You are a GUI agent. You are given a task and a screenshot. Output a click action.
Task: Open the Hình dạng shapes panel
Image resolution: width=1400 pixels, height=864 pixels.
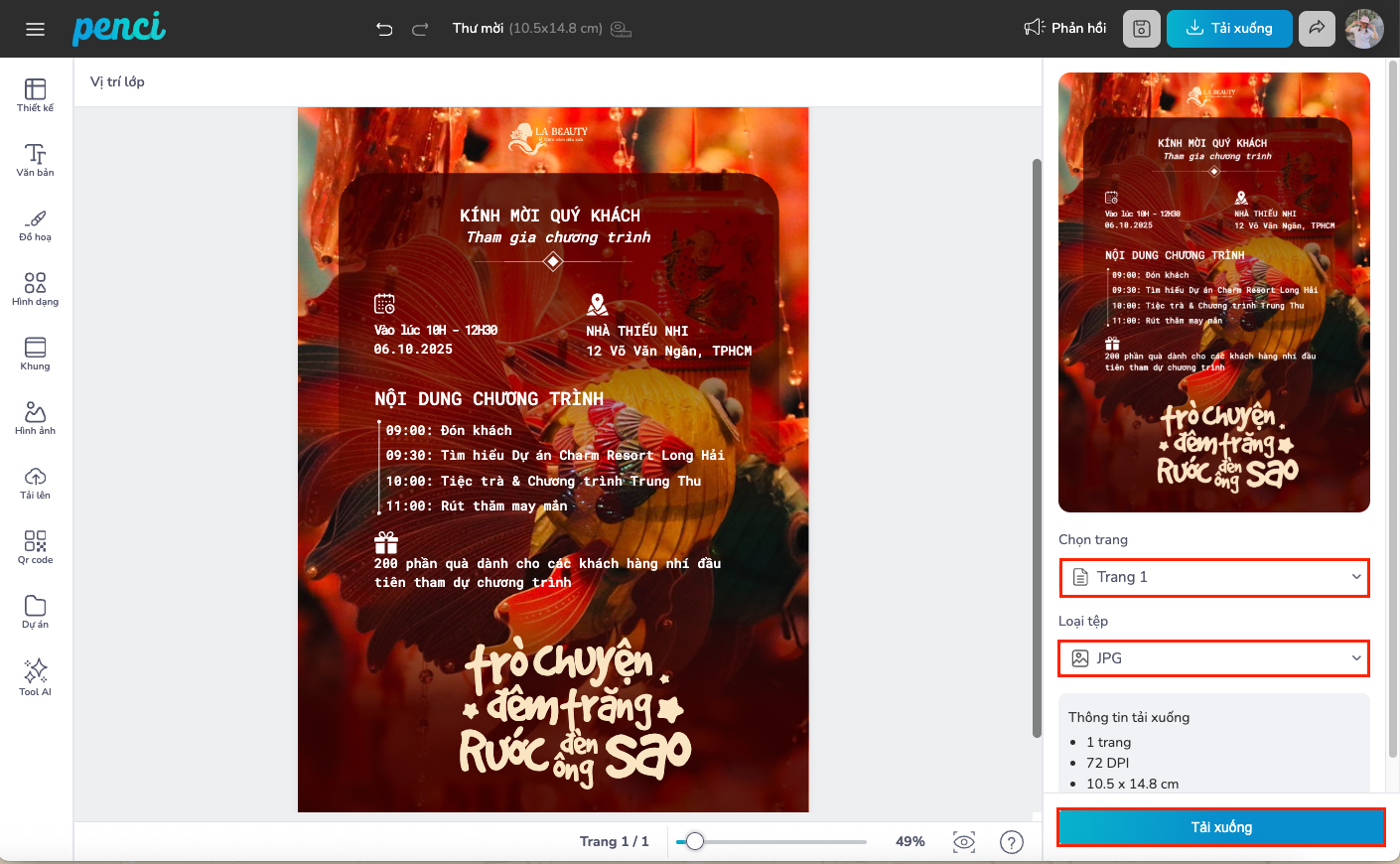click(35, 289)
